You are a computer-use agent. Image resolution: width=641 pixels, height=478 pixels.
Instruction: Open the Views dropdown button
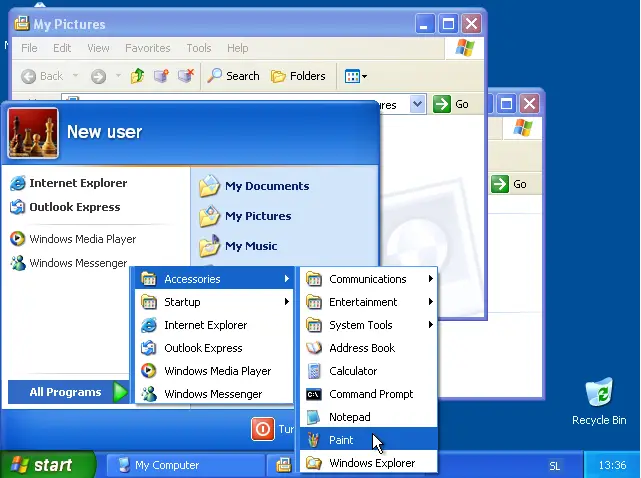355,76
